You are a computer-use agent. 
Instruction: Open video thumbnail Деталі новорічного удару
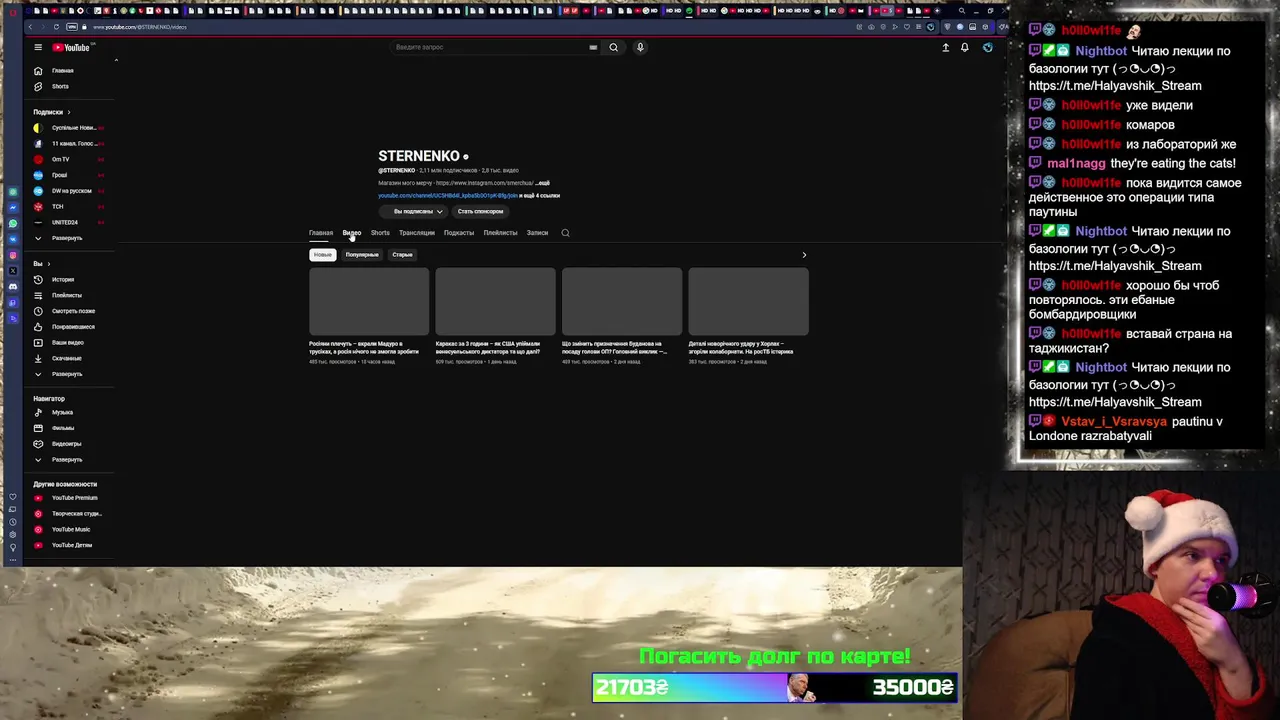point(749,302)
